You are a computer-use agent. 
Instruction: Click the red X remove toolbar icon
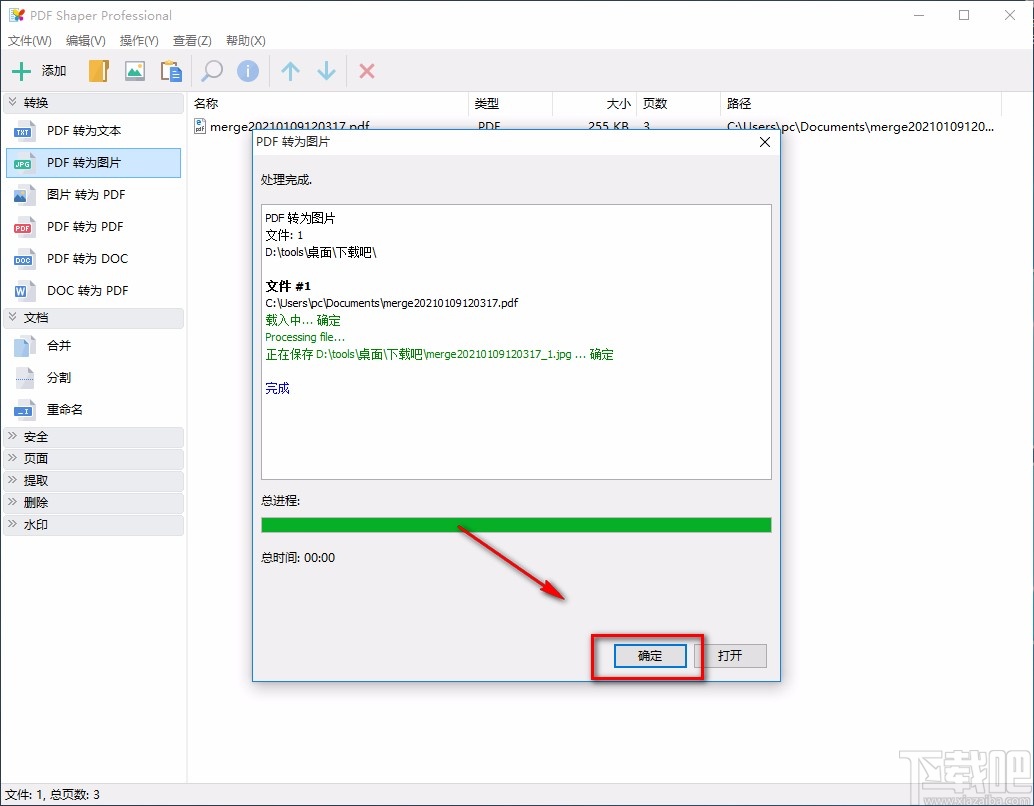point(365,70)
